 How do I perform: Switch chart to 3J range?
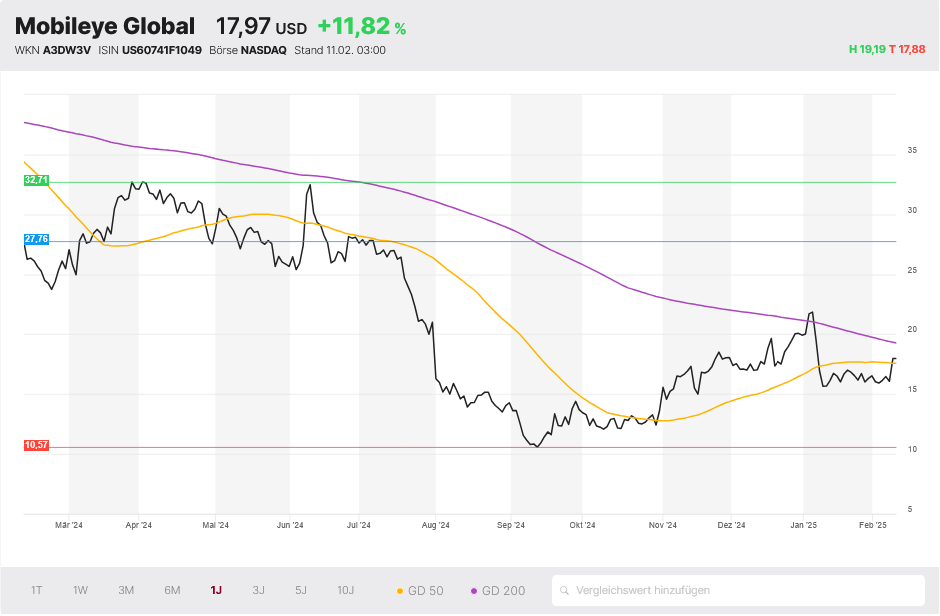tap(258, 591)
